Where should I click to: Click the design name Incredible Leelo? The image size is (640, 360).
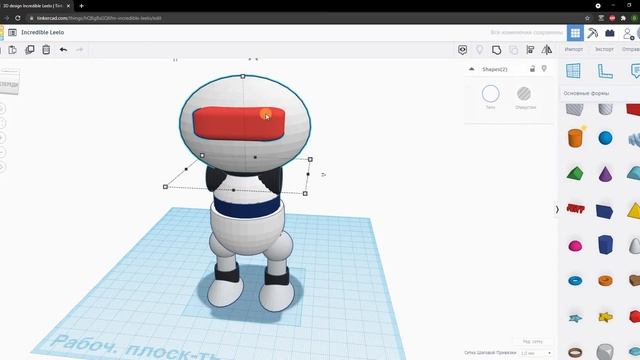point(42,32)
